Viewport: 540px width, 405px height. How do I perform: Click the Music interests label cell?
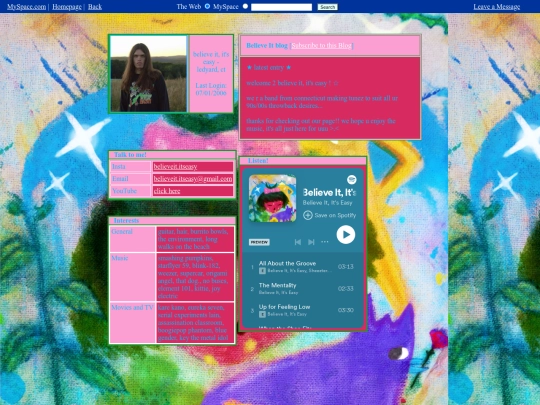133,277
